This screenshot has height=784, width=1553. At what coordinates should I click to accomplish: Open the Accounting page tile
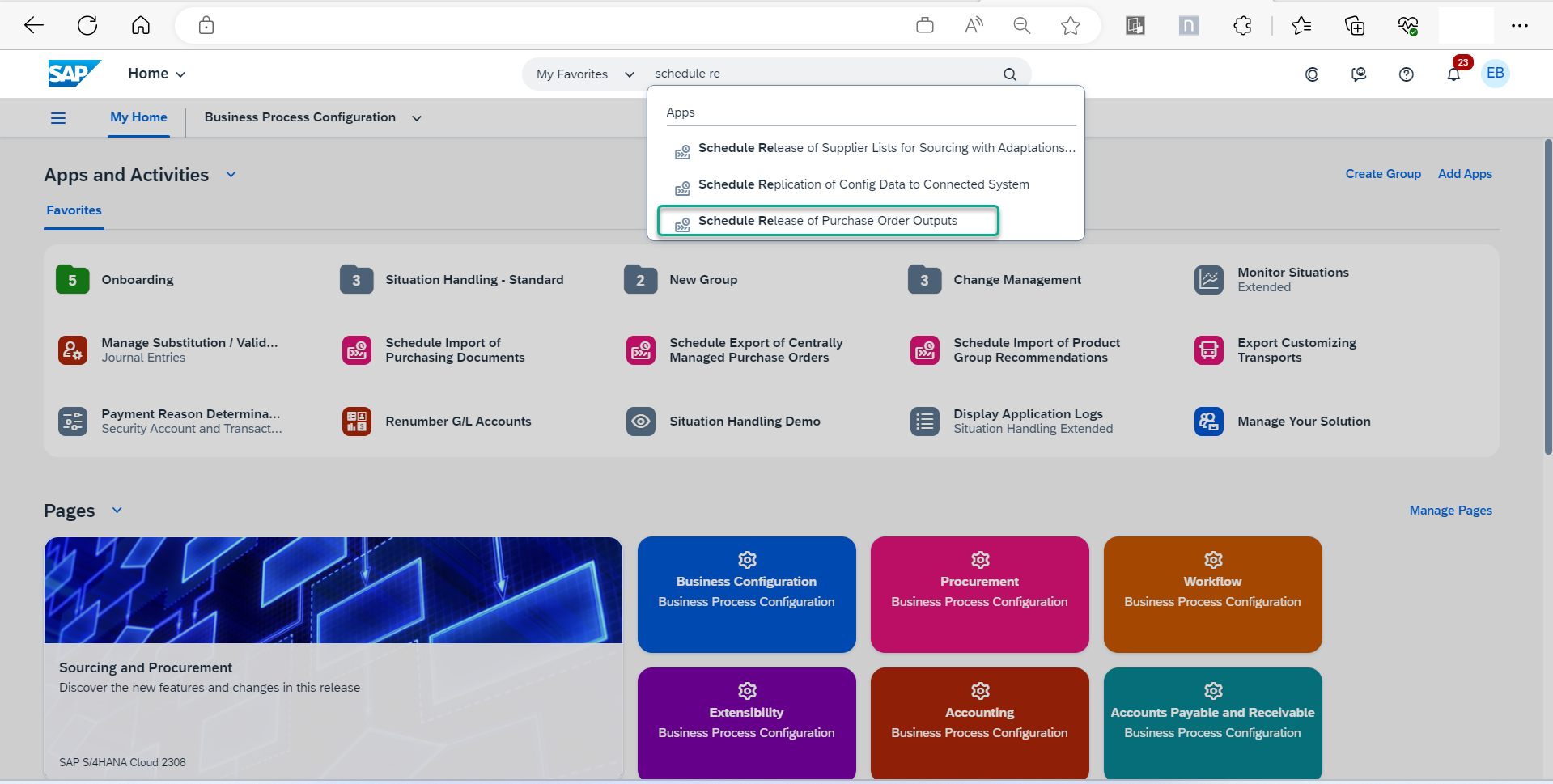click(979, 724)
